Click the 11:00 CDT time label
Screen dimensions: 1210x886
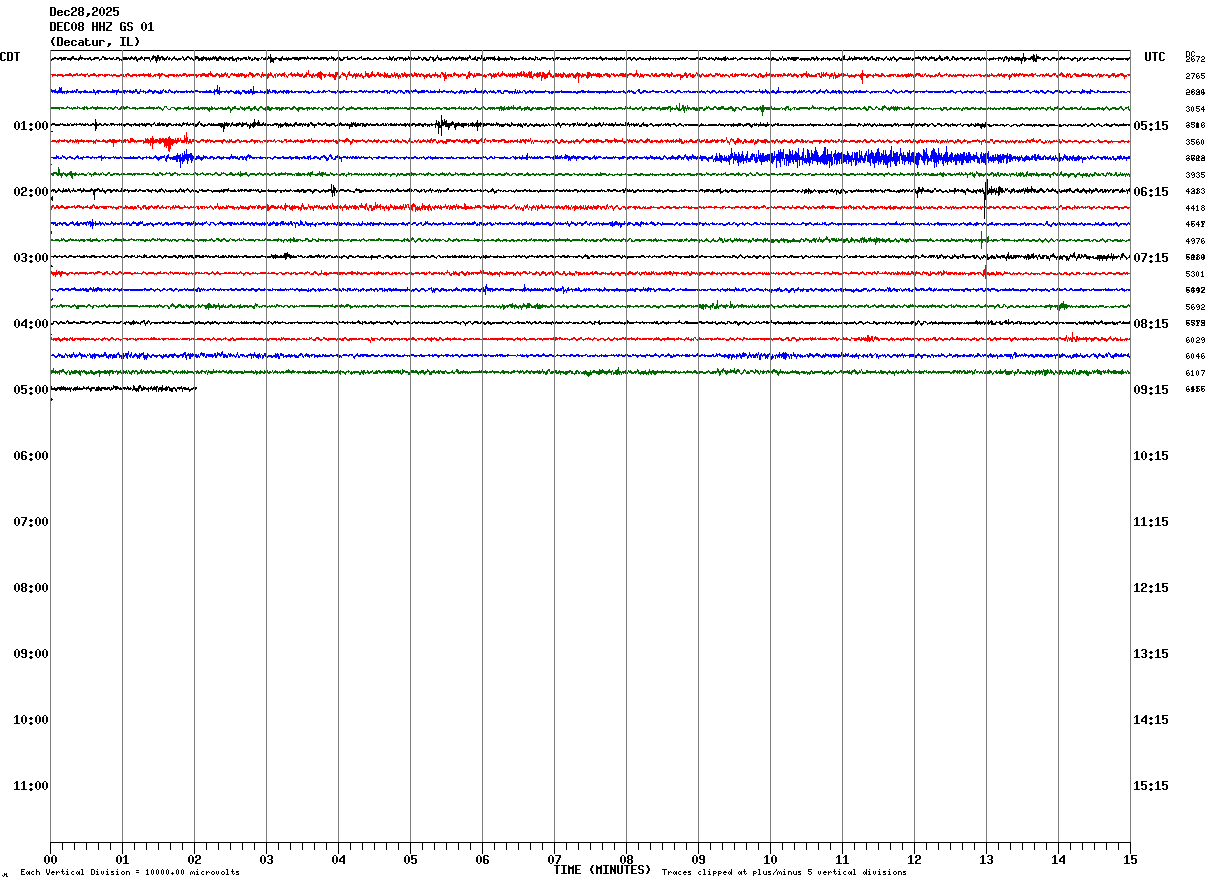[31, 786]
